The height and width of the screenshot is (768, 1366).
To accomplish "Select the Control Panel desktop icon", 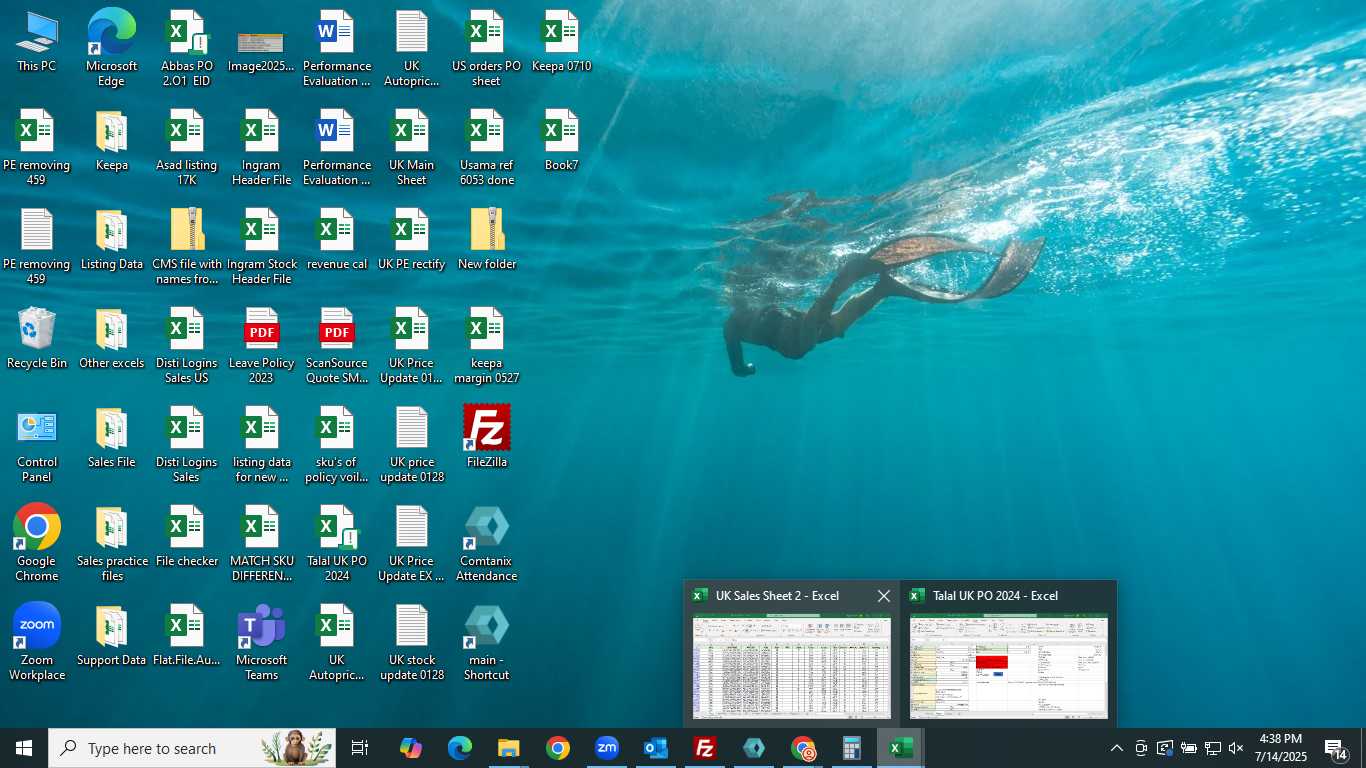I will tap(37, 444).
